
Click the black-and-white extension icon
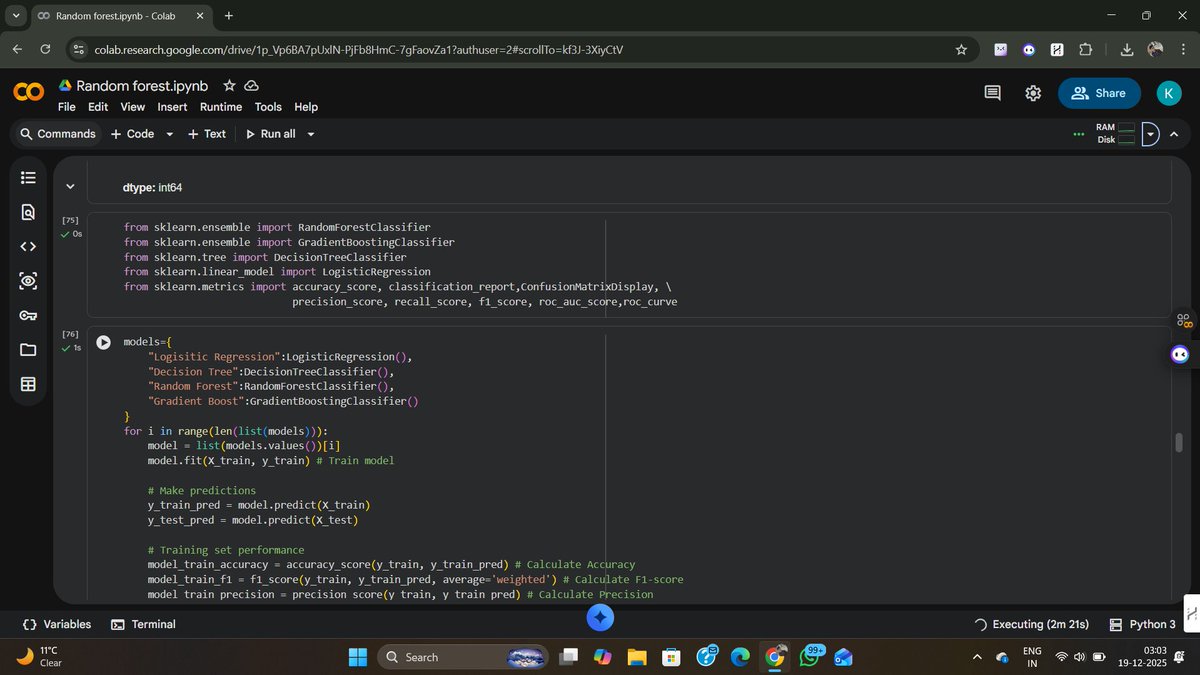(x=1057, y=49)
